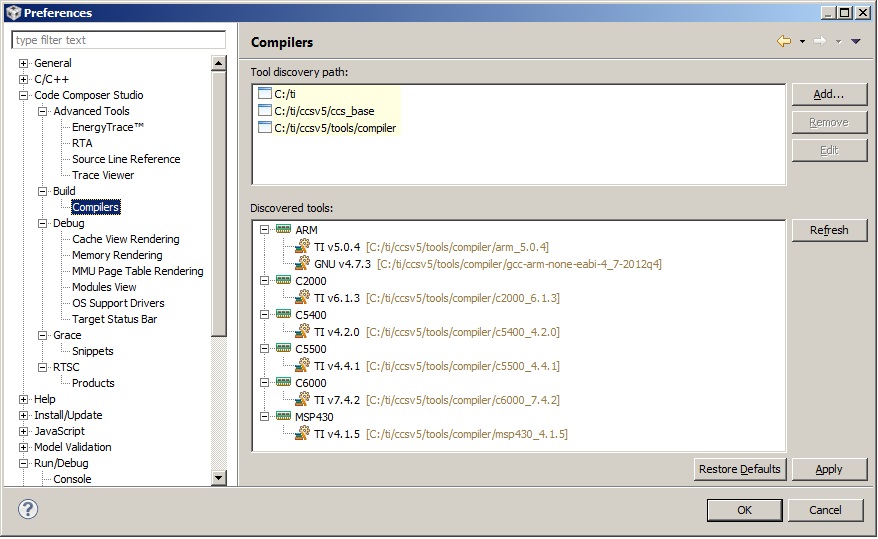
Task: Collapse the Build tree node
Action: 43,191
